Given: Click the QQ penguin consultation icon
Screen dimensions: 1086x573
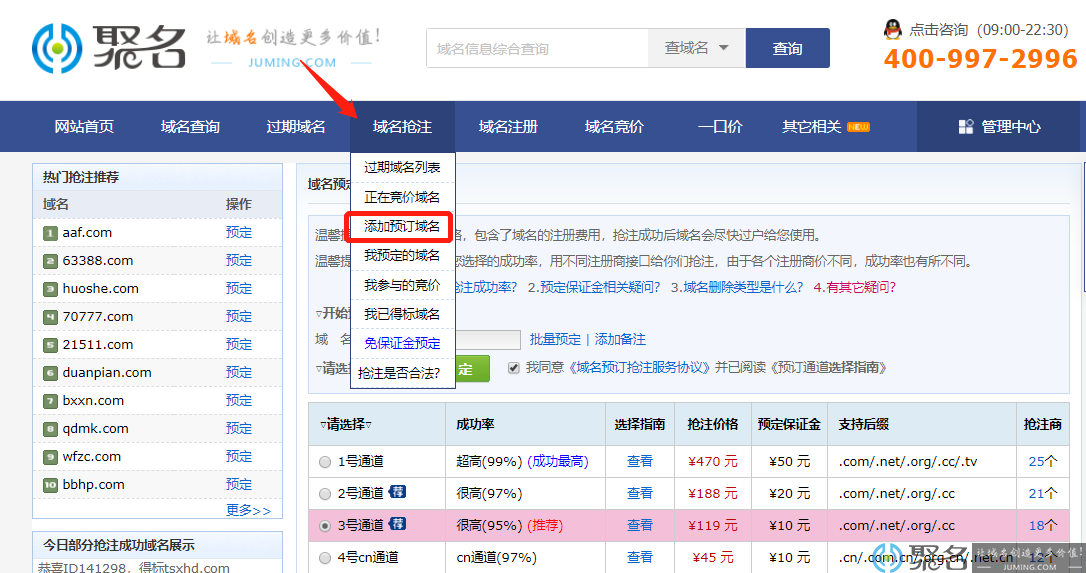Looking at the screenshot, I should tap(893, 30).
